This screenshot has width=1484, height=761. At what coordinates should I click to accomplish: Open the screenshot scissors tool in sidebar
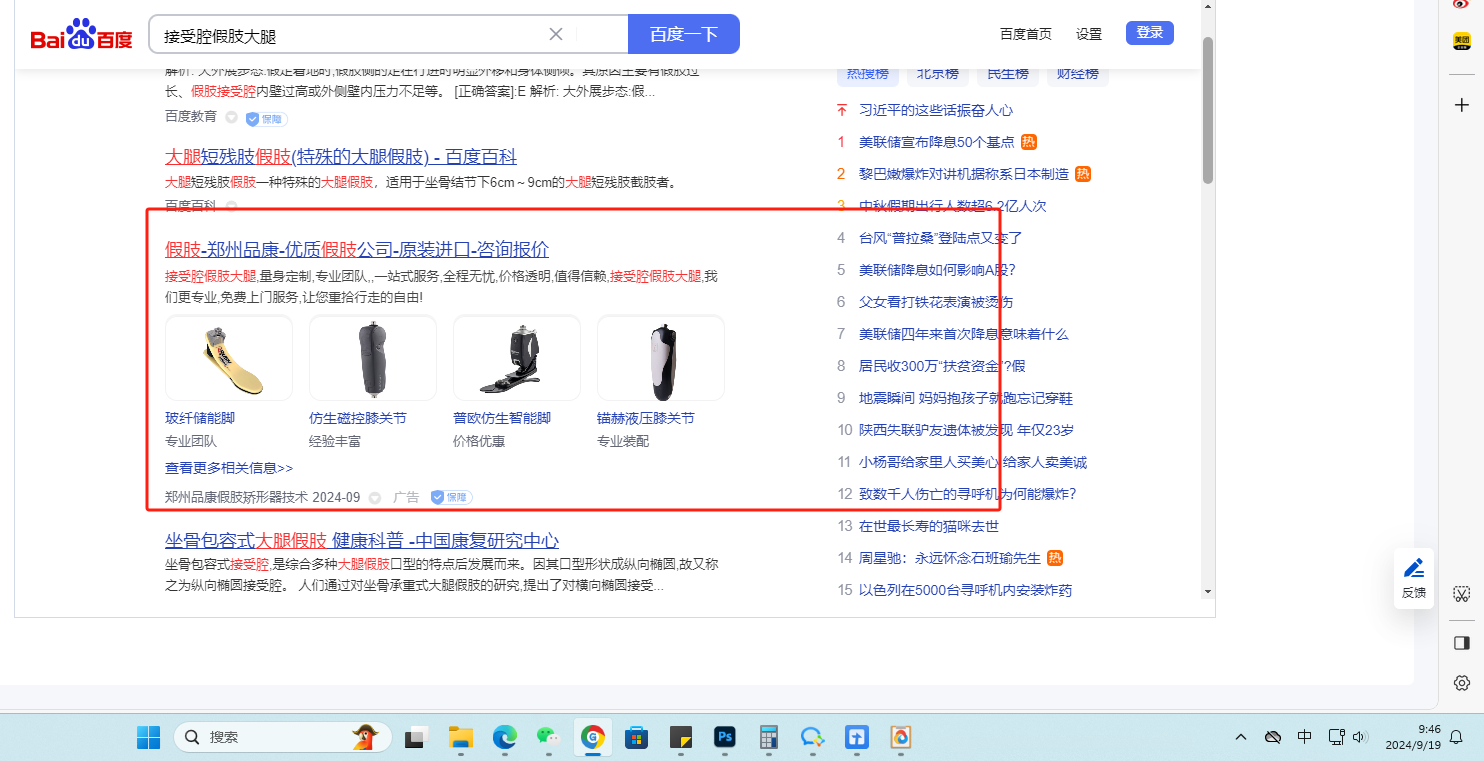(x=1461, y=594)
